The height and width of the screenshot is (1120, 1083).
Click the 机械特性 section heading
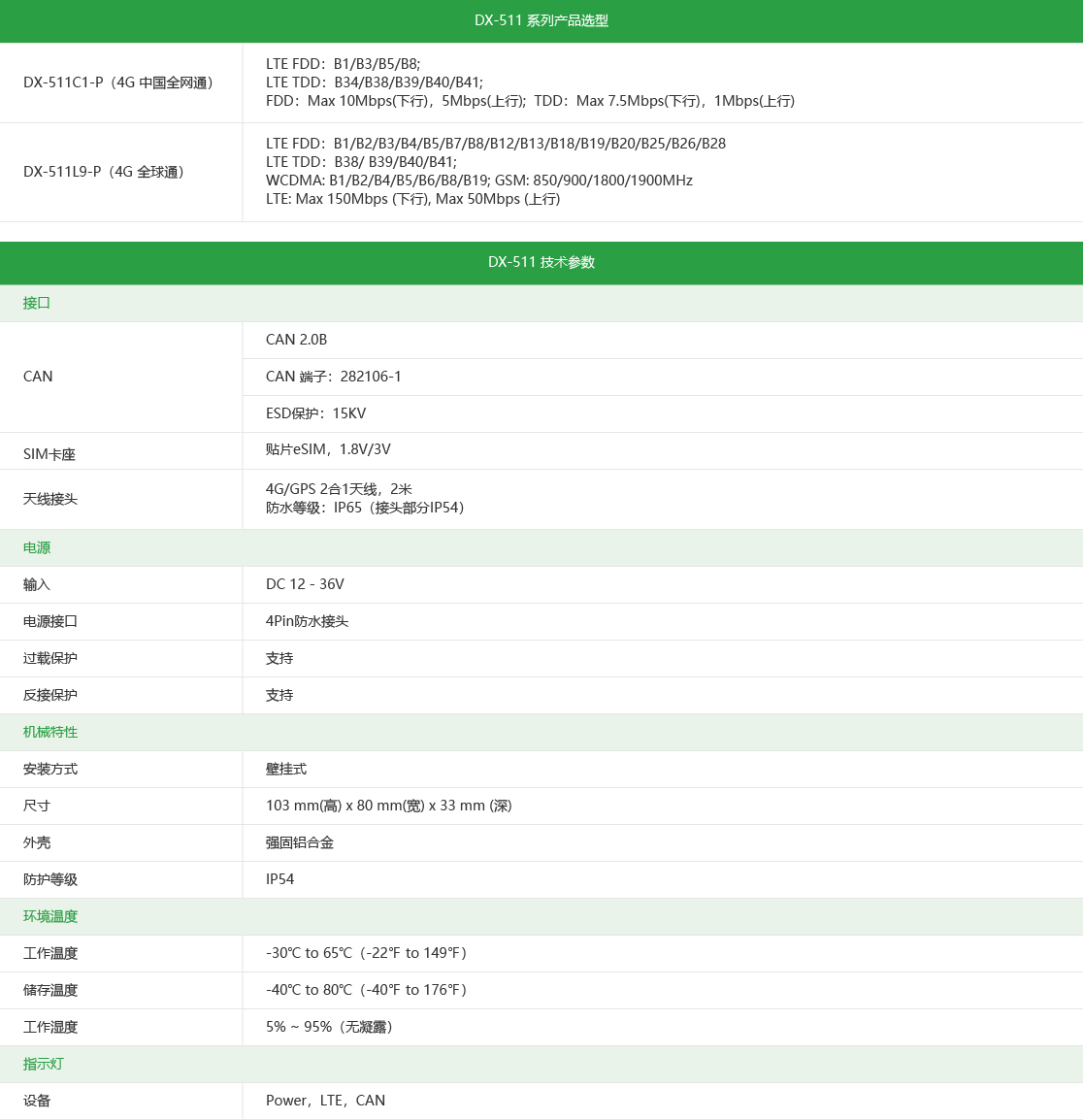pyautogui.click(x=50, y=732)
